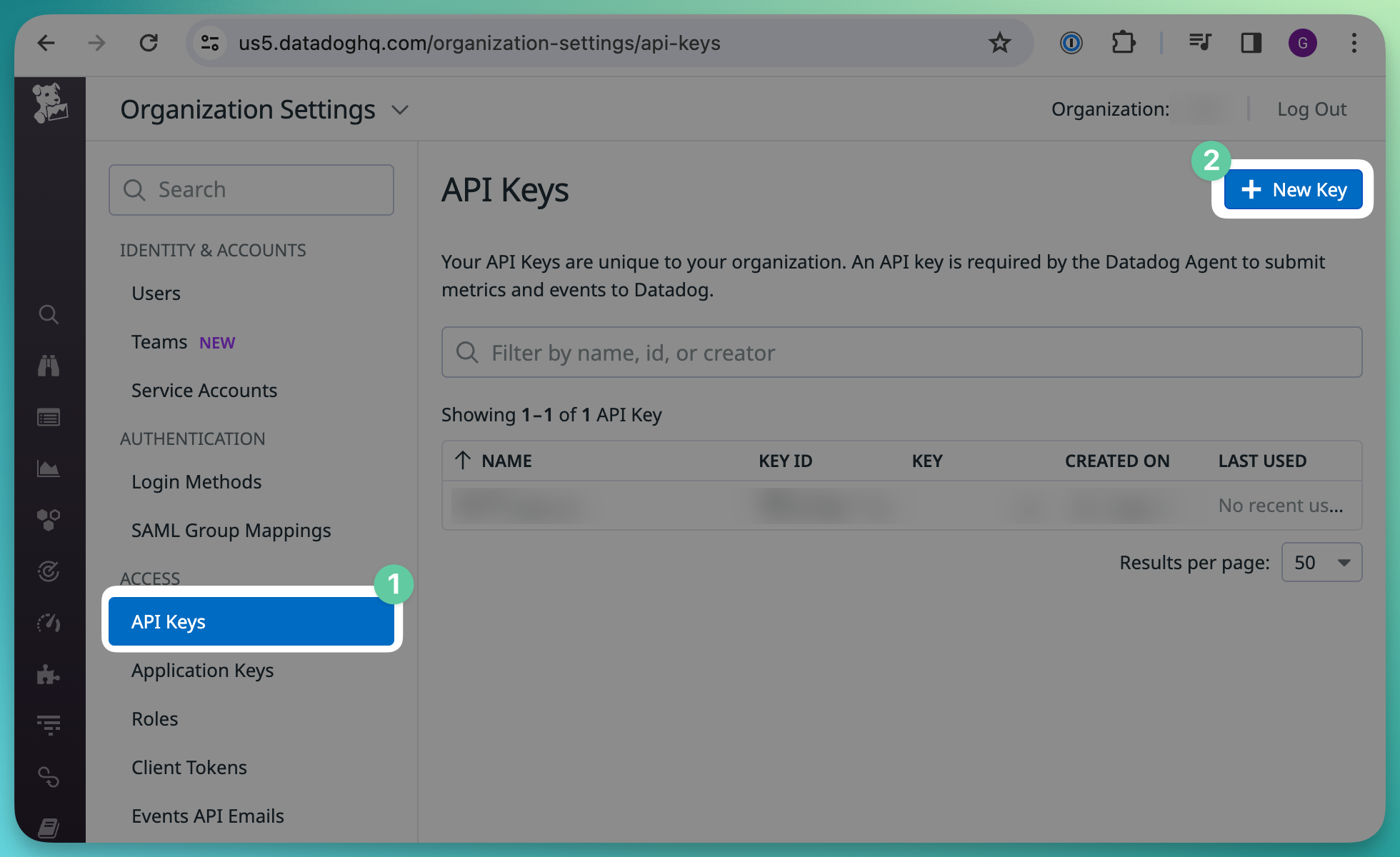Open SAML Group Mappings

(x=231, y=531)
